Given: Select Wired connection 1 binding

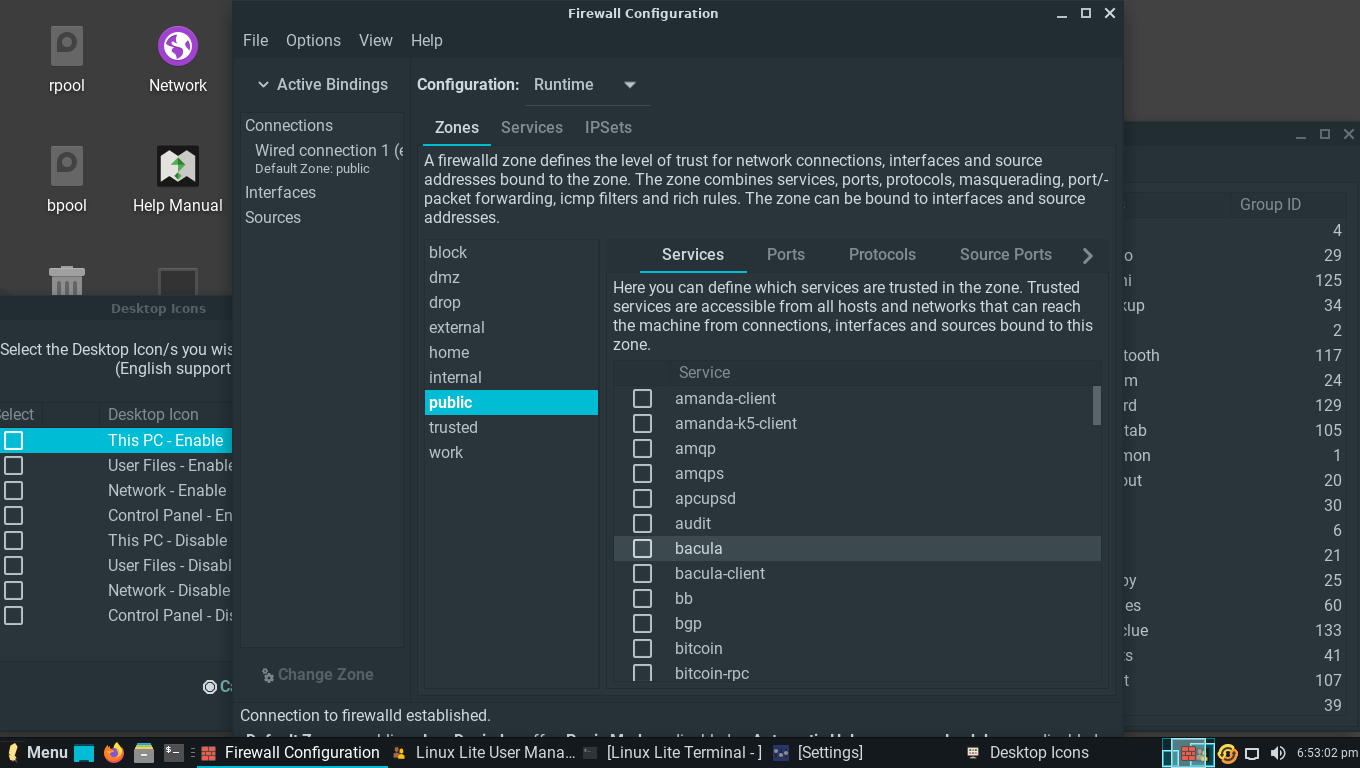Looking at the screenshot, I should click(x=323, y=158).
